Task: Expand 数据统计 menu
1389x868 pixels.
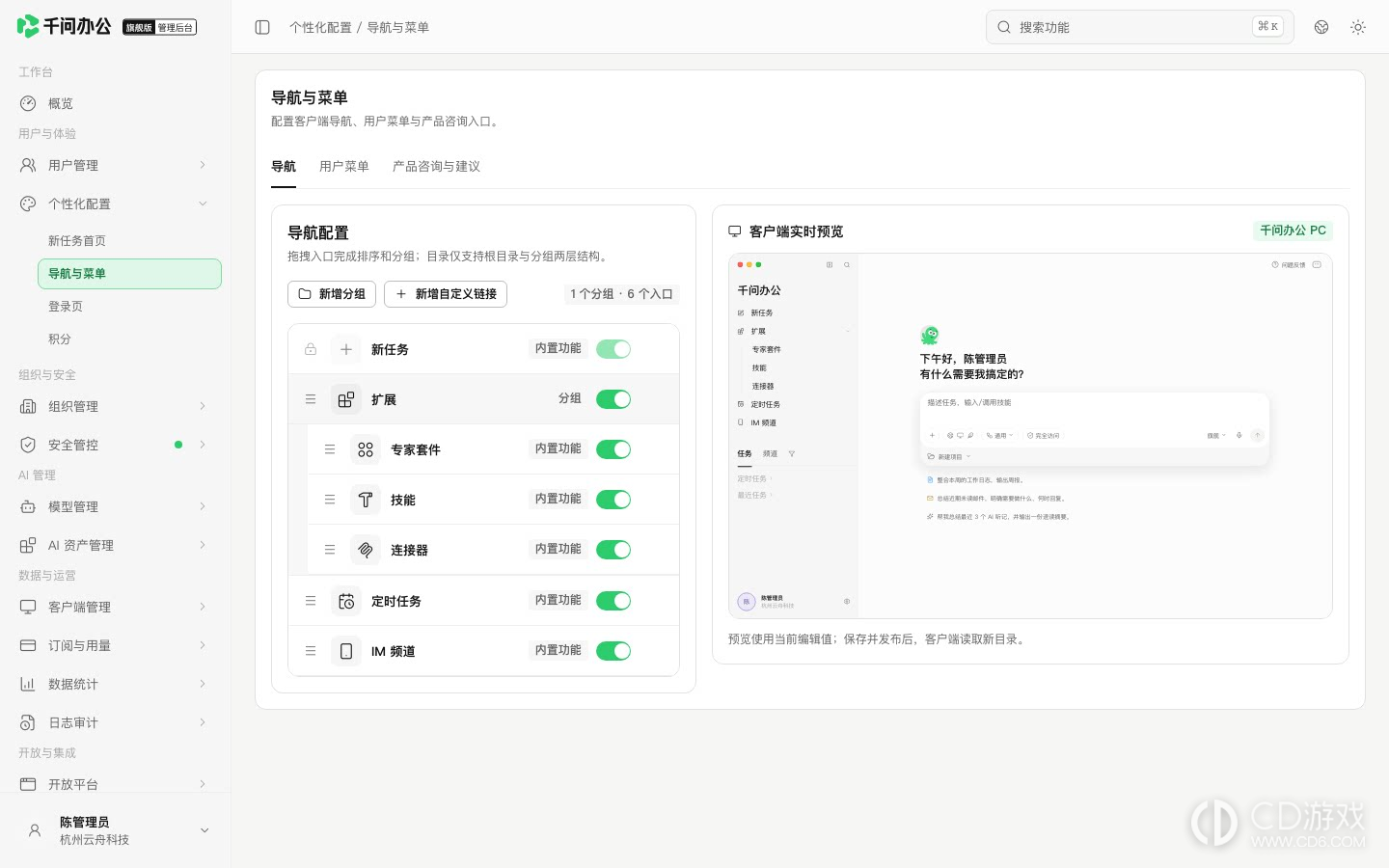Action: (x=115, y=684)
